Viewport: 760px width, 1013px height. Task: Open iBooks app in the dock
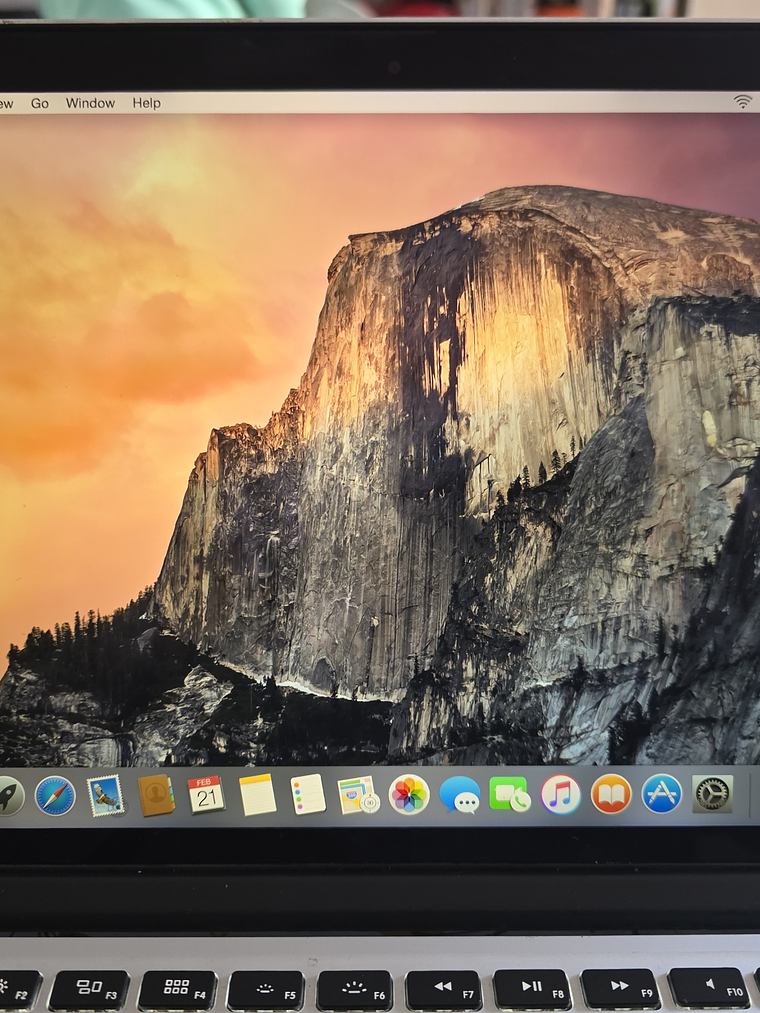tap(611, 795)
